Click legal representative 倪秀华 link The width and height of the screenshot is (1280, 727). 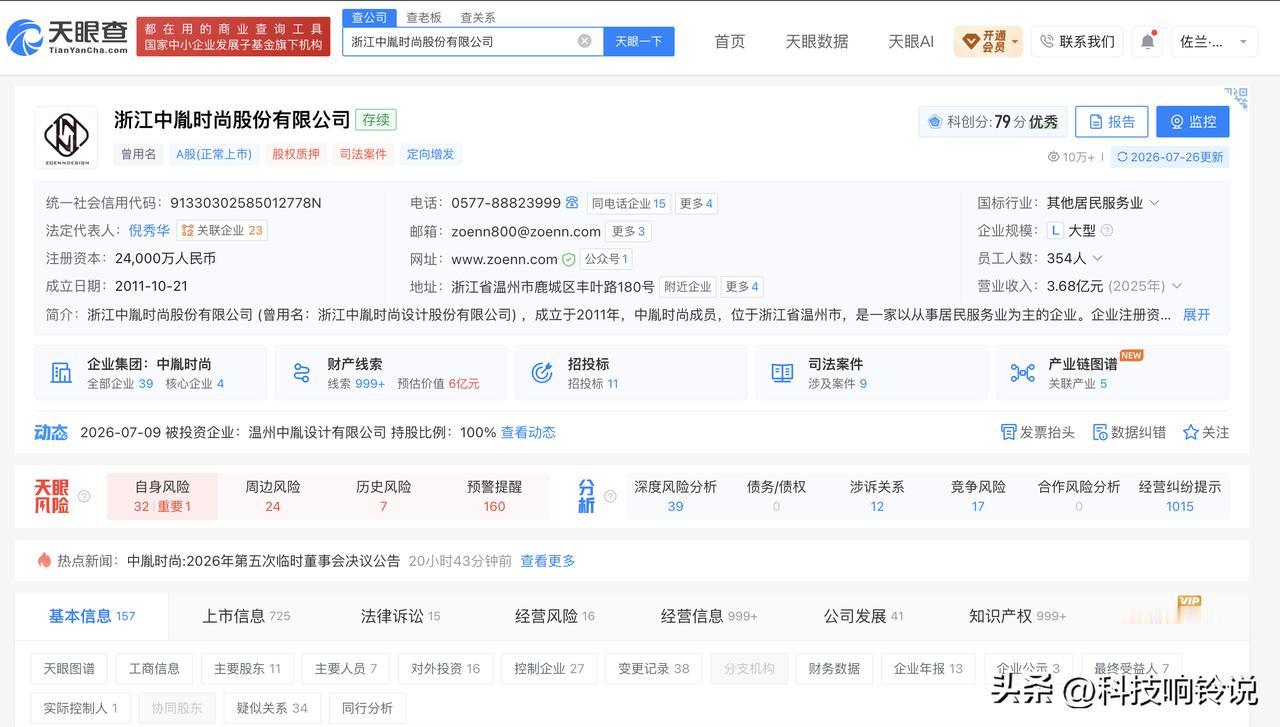tap(149, 230)
